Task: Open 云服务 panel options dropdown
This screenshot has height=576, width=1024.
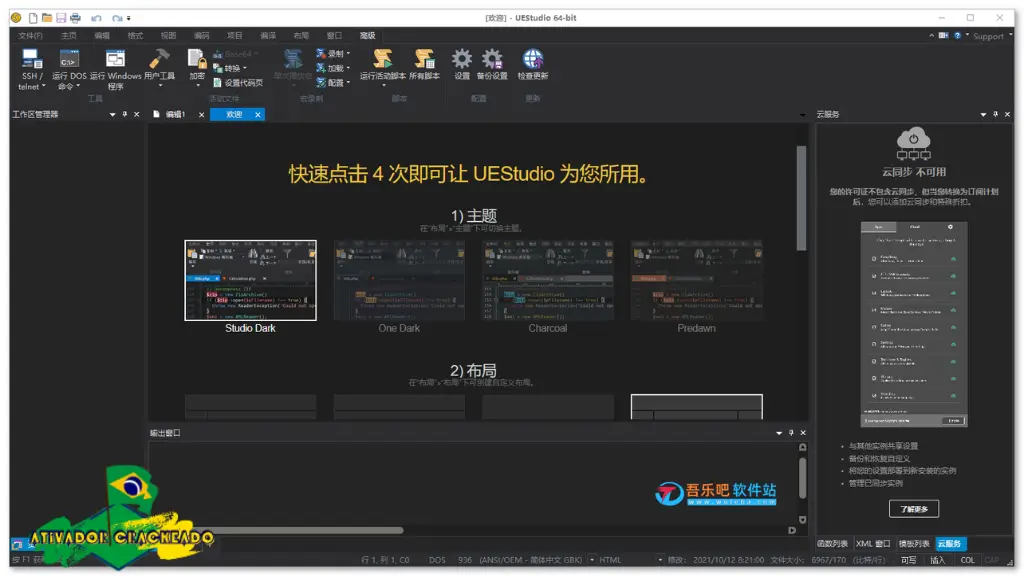Action: pyautogui.click(x=983, y=114)
